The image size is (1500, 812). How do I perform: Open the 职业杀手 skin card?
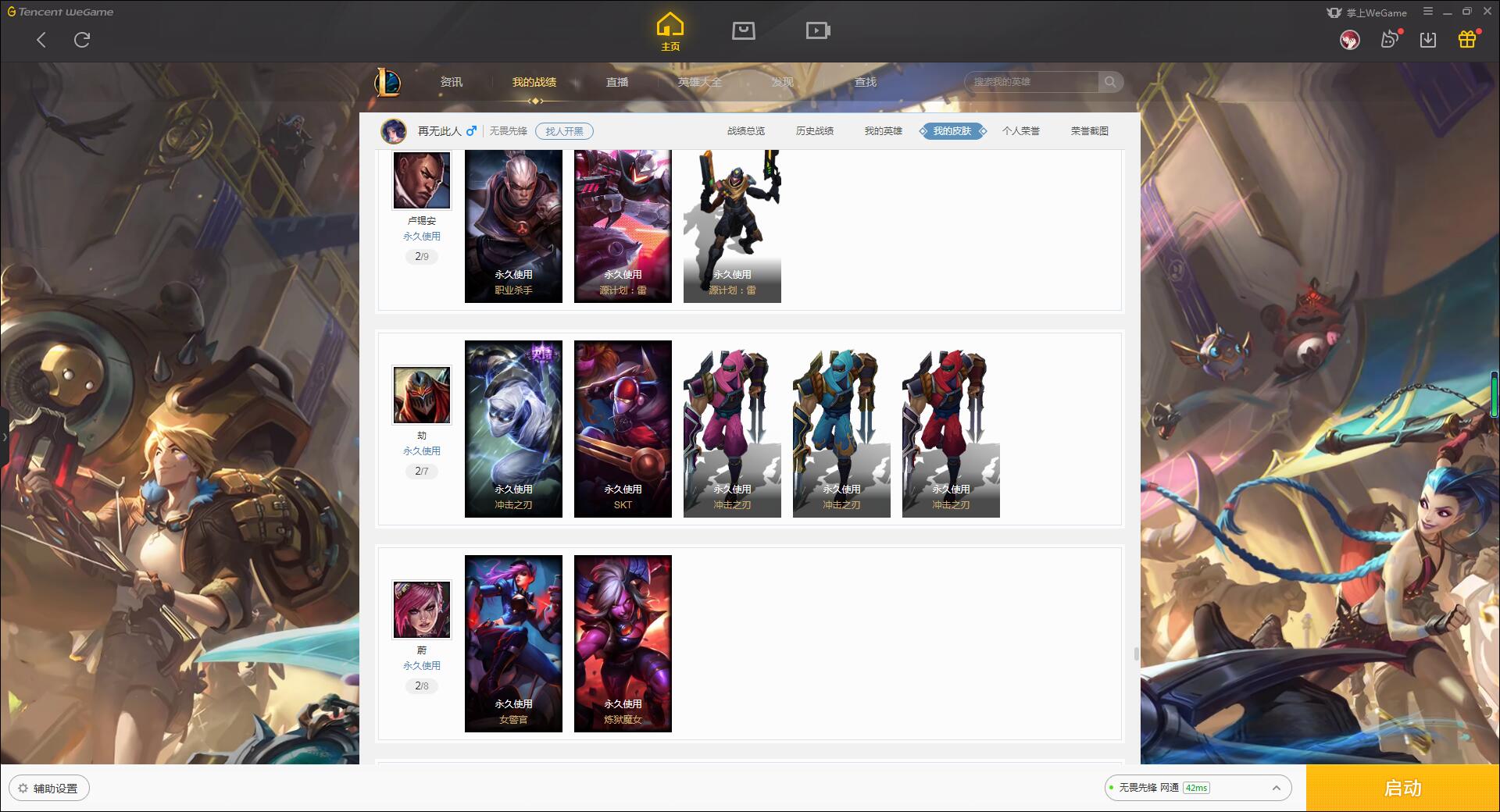coord(513,226)
